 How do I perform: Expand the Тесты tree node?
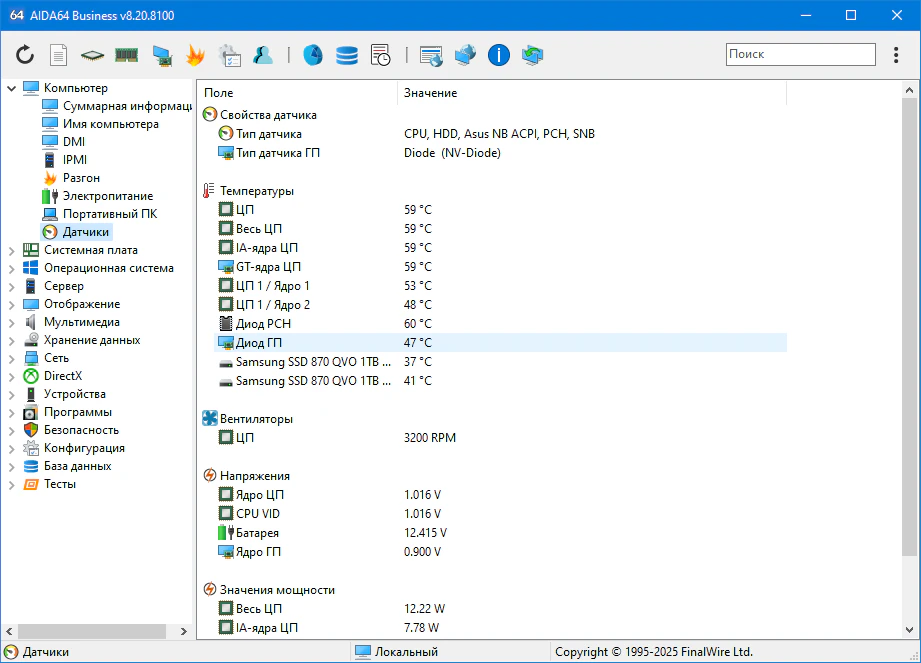(x=11, y=484)
